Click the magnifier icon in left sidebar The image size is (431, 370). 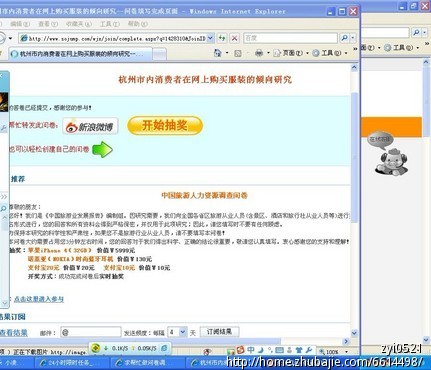3,209
